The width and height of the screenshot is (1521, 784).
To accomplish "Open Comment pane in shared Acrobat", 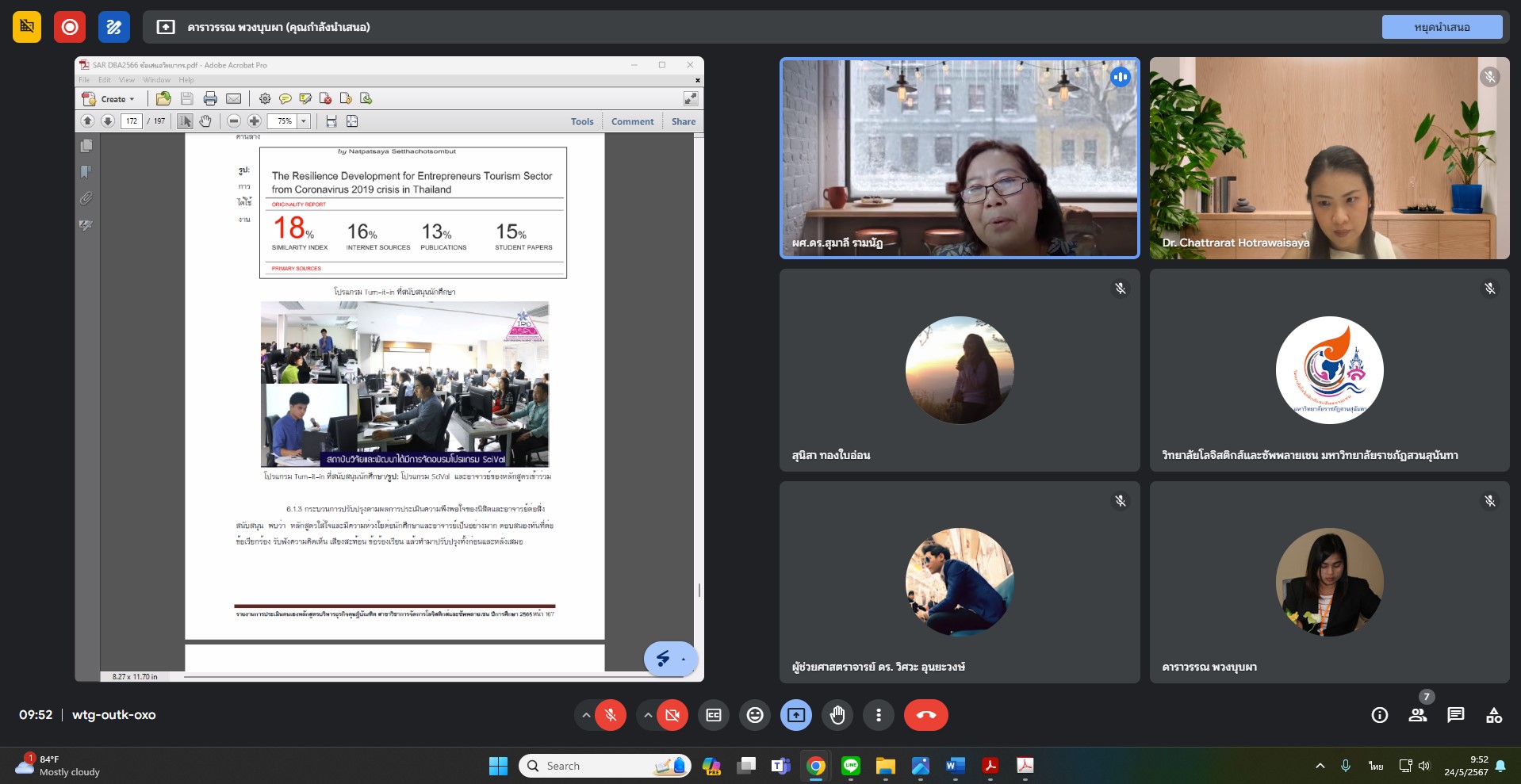I will [632, 121].
